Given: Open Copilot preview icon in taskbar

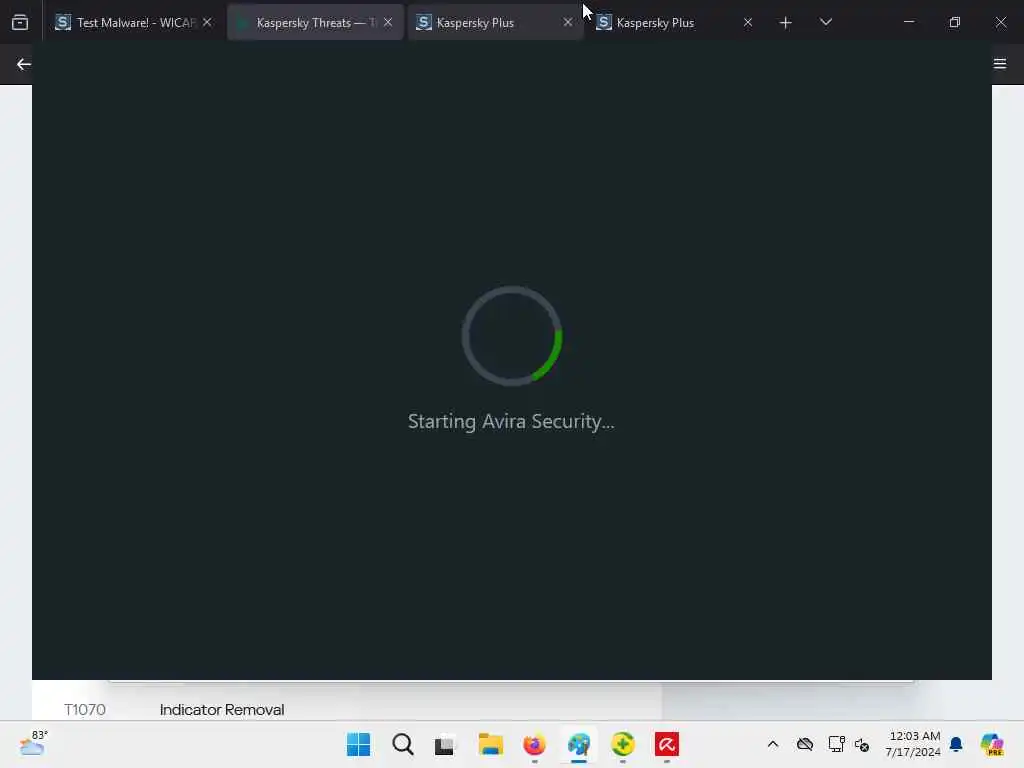Looking at the screenshot, I should coord(992,744).
